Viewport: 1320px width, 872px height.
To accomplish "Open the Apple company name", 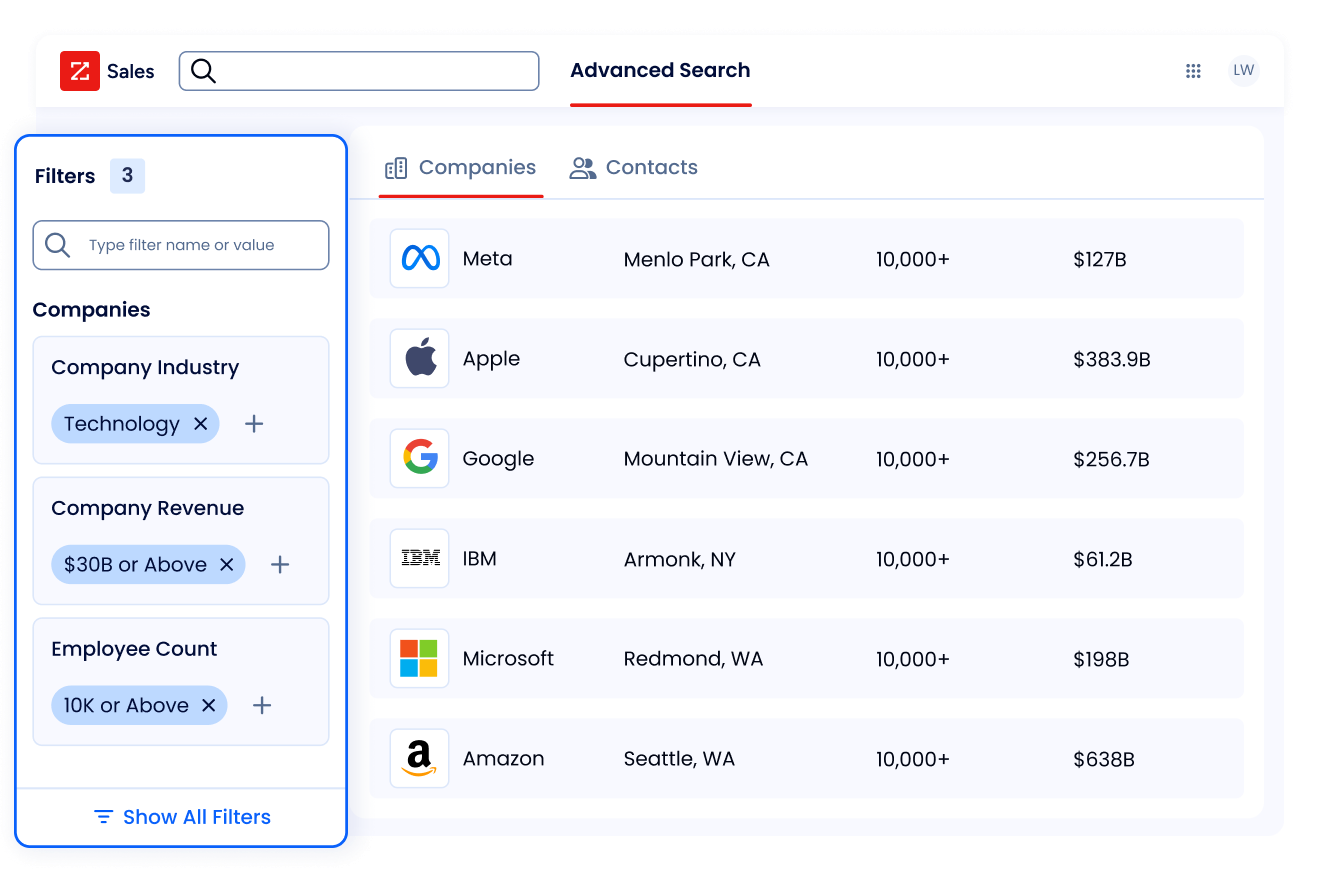I will coord(491,359).
